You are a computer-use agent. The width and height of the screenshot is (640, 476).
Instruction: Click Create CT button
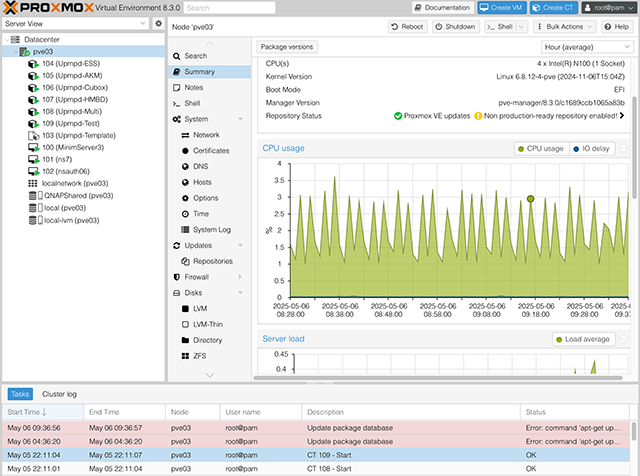554,8
